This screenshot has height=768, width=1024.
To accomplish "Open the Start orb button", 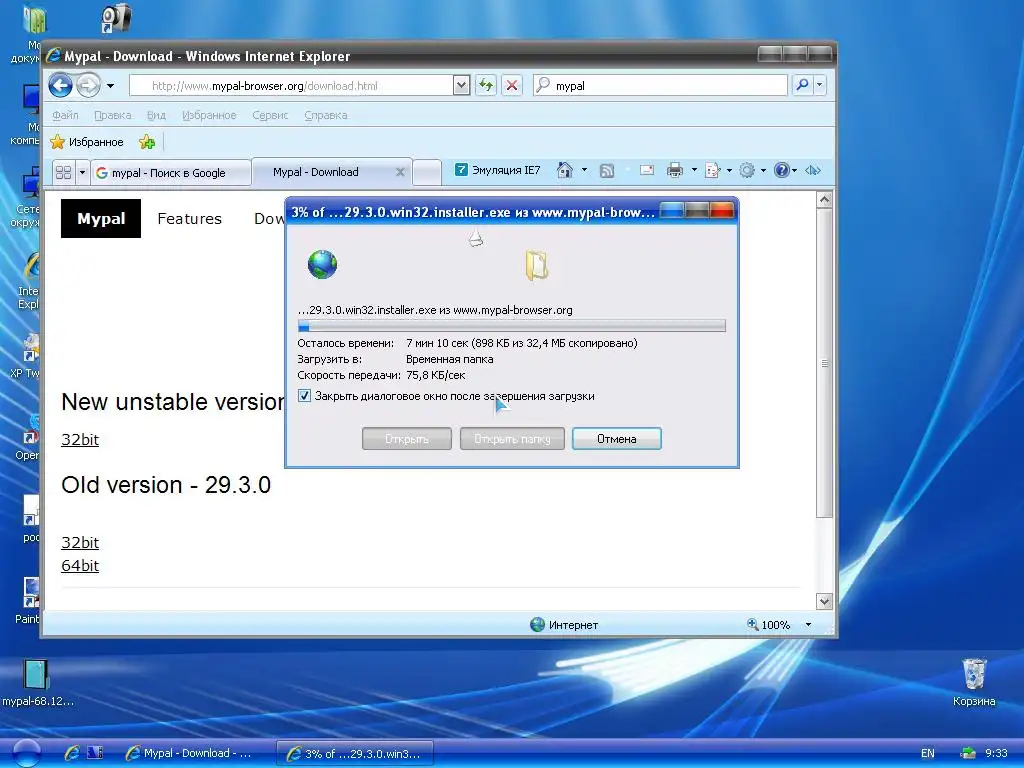I will coord(26,753).
